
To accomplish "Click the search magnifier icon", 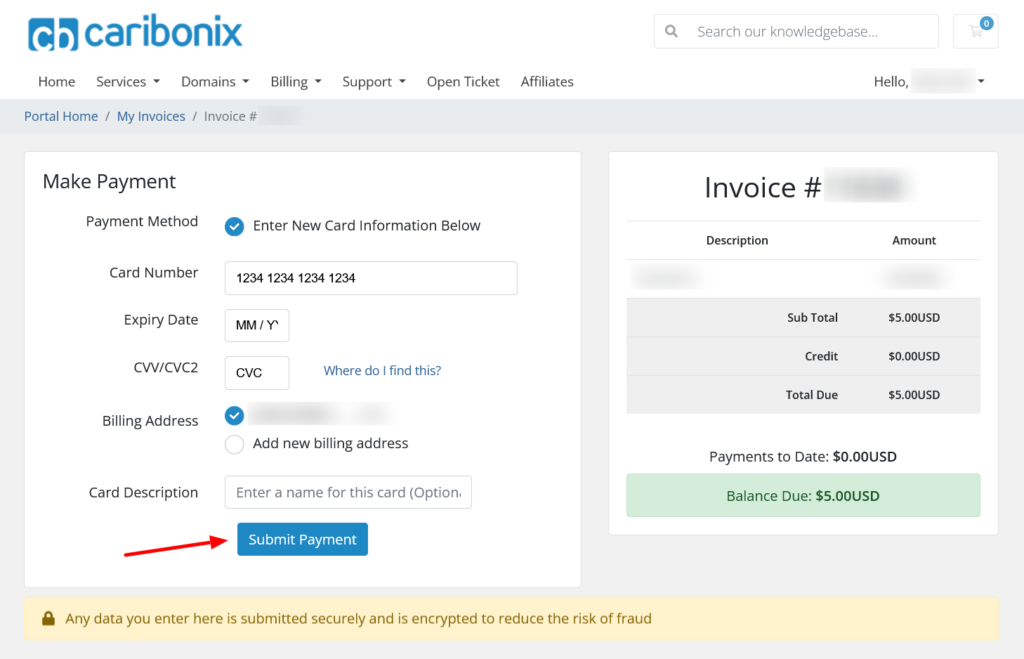I will (671, 31).
